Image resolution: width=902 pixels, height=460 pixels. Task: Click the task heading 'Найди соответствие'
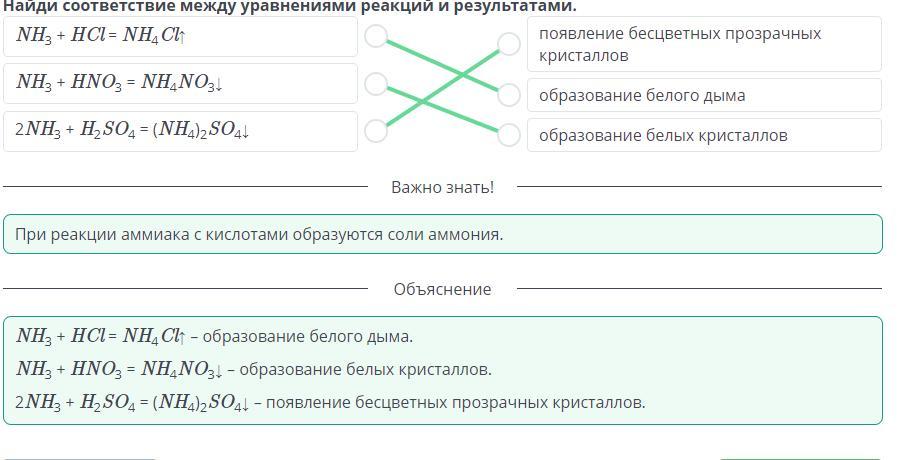click(290, 5)
